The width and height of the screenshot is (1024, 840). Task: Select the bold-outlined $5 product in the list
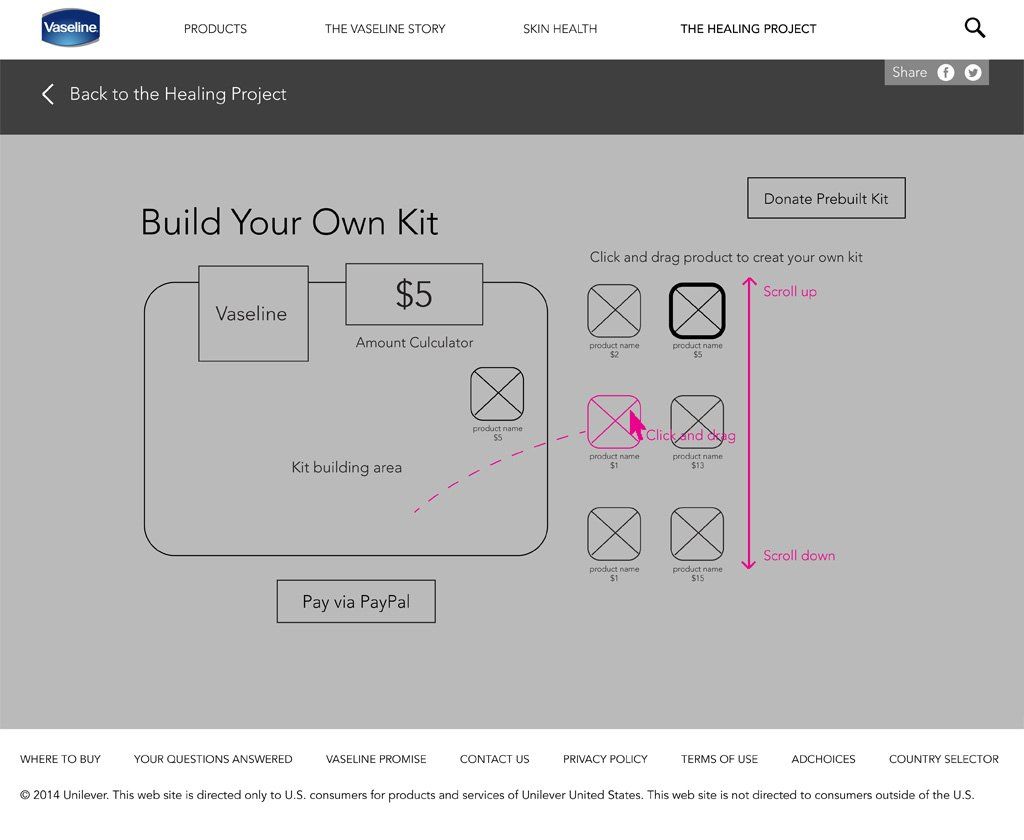pyautogui.click(x=697, y=311)
